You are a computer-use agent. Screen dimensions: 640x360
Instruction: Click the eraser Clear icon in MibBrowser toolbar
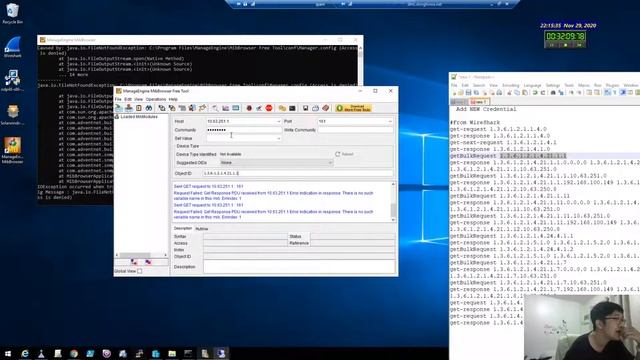325,108
